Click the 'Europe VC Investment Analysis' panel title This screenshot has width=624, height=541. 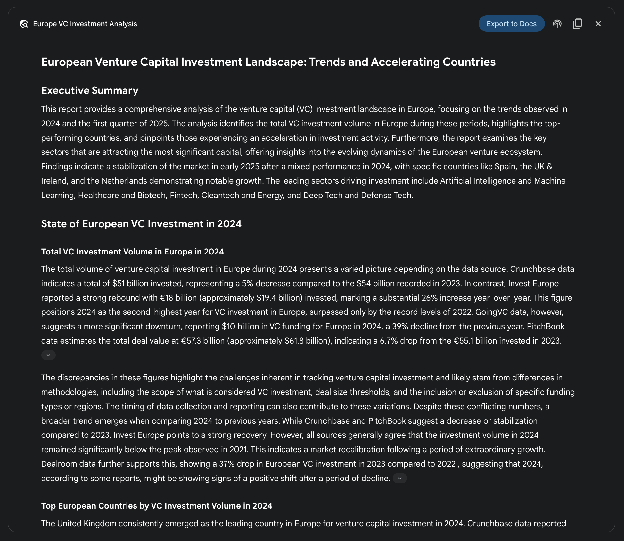(x=85, y=24)
